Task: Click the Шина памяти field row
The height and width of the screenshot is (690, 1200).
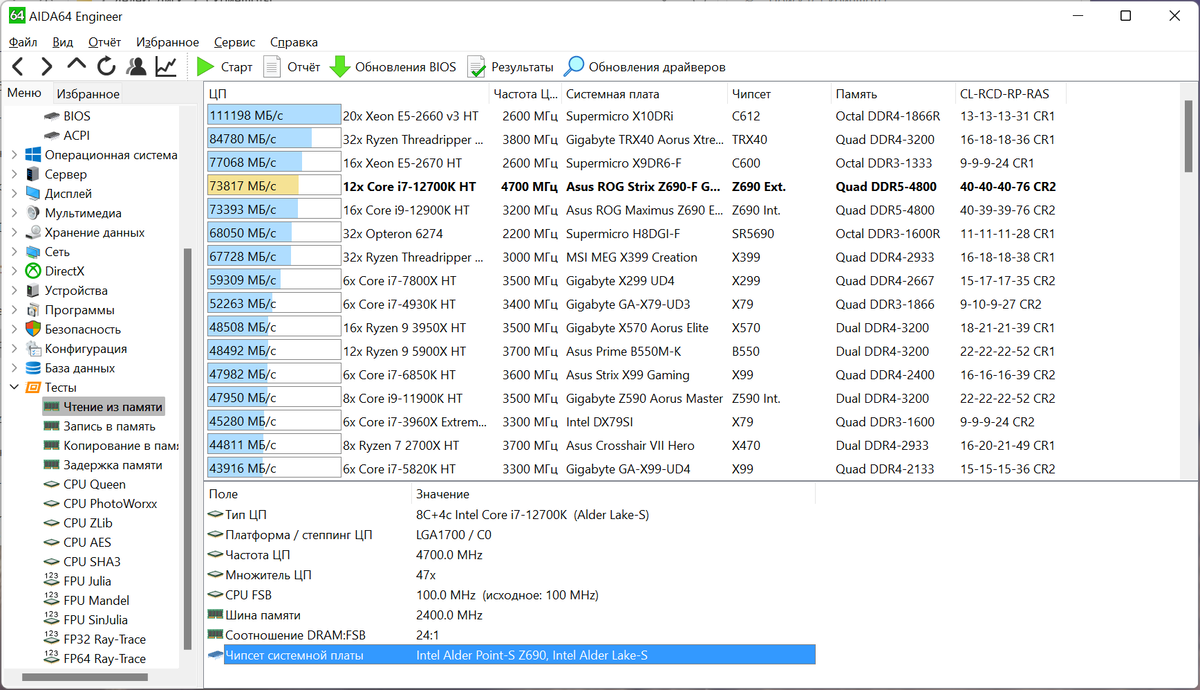Action: tap(510, 615)
